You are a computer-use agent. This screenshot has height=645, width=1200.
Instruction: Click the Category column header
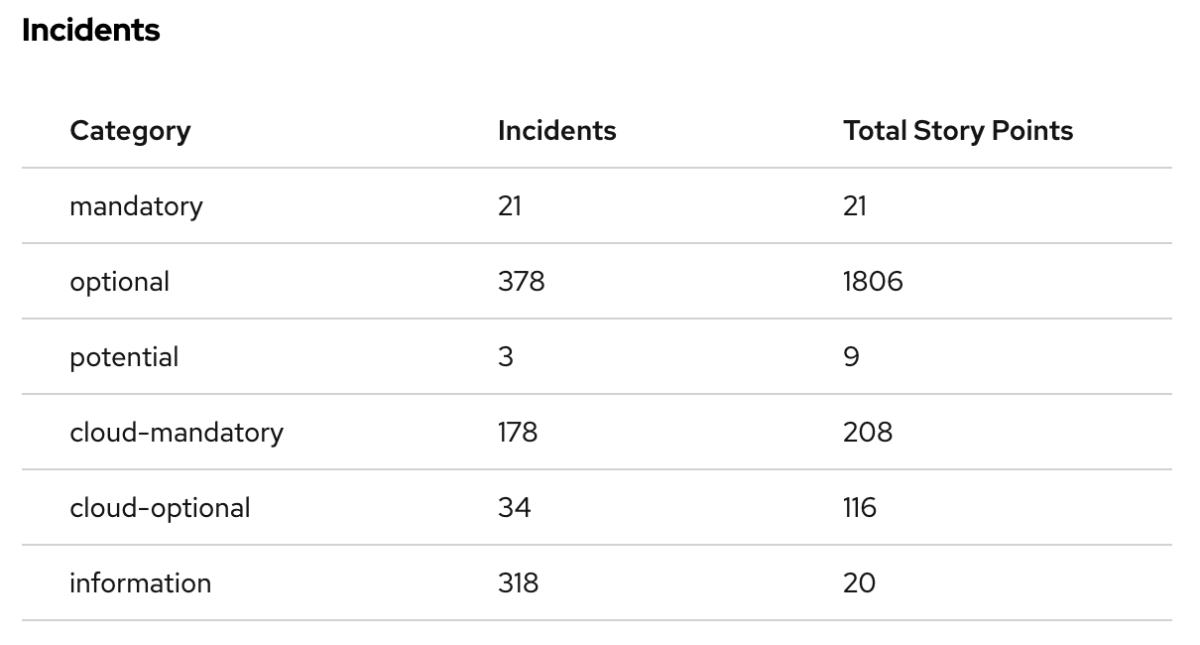click(x=130, y=131)
